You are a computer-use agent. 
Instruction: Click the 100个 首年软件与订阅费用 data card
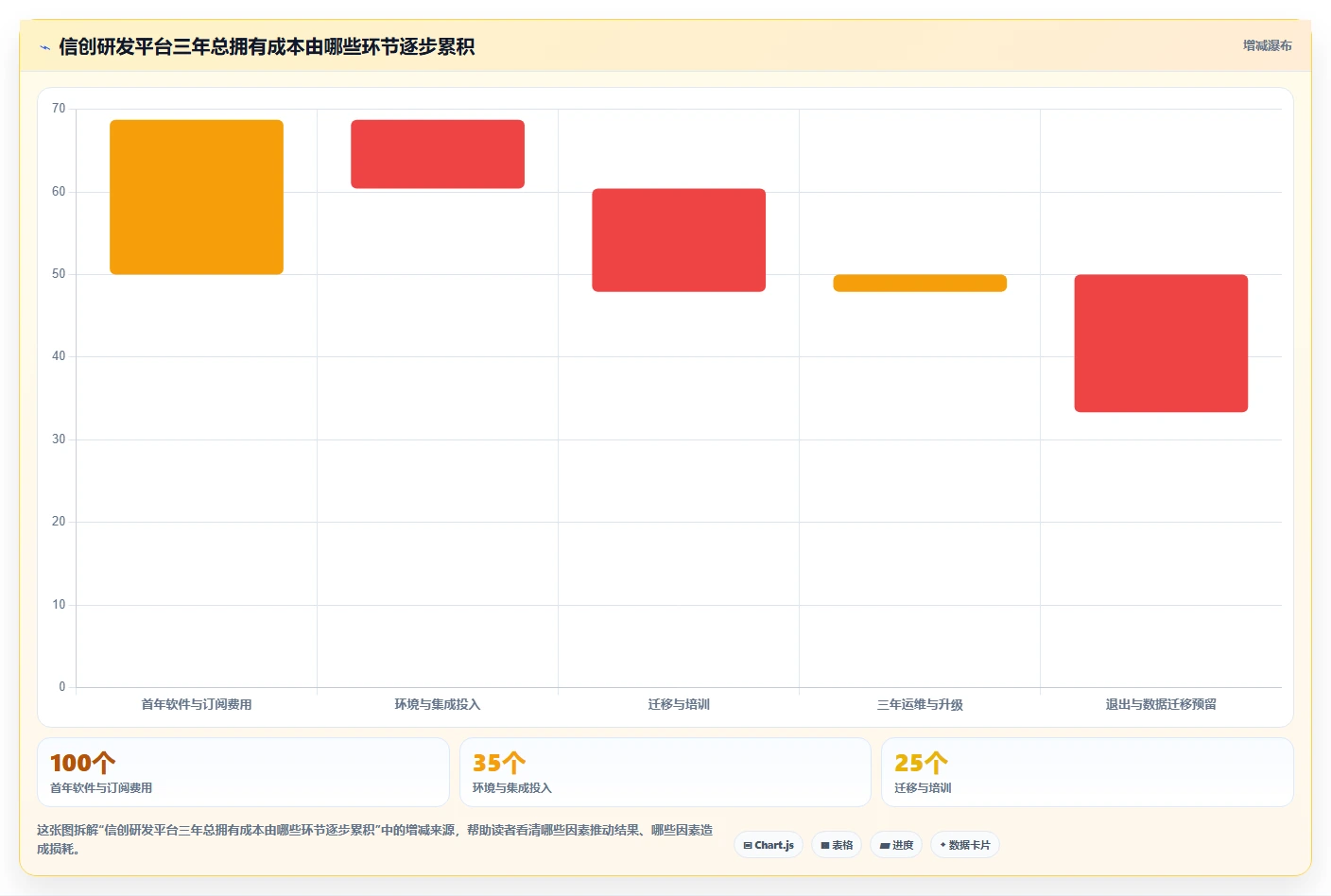tap(243, 772)
